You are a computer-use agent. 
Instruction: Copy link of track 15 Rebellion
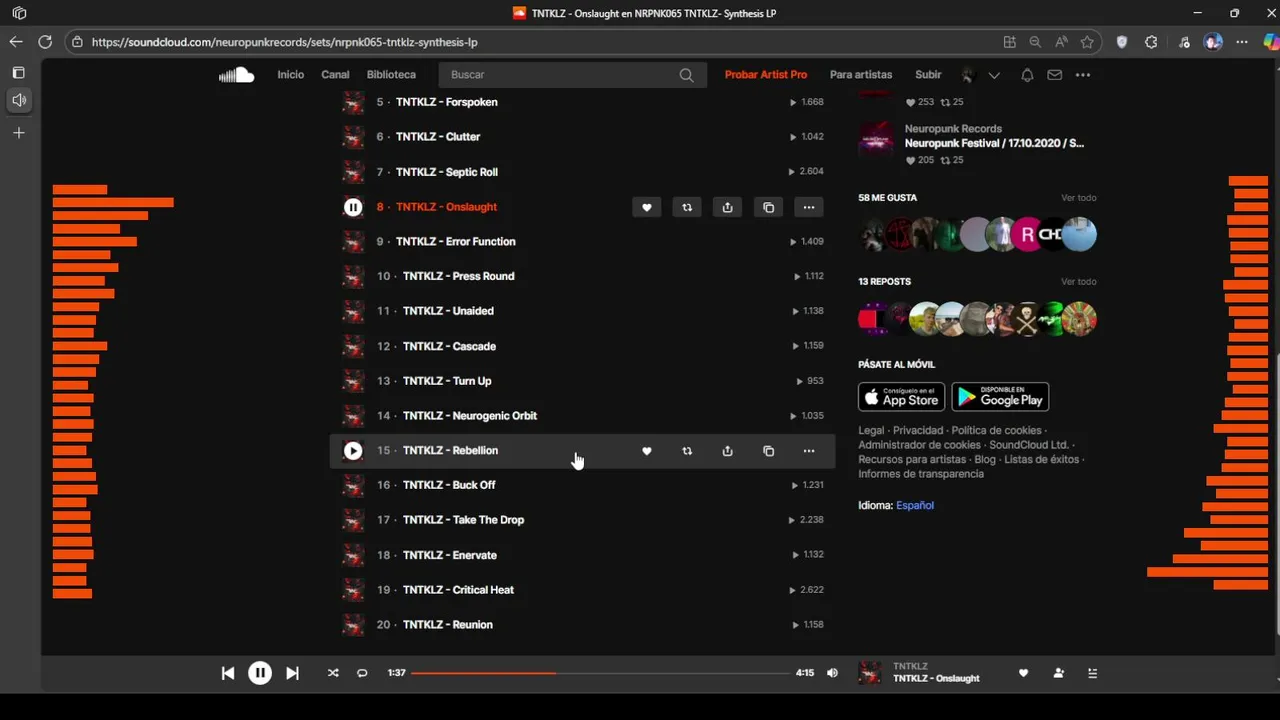[768, 451]
